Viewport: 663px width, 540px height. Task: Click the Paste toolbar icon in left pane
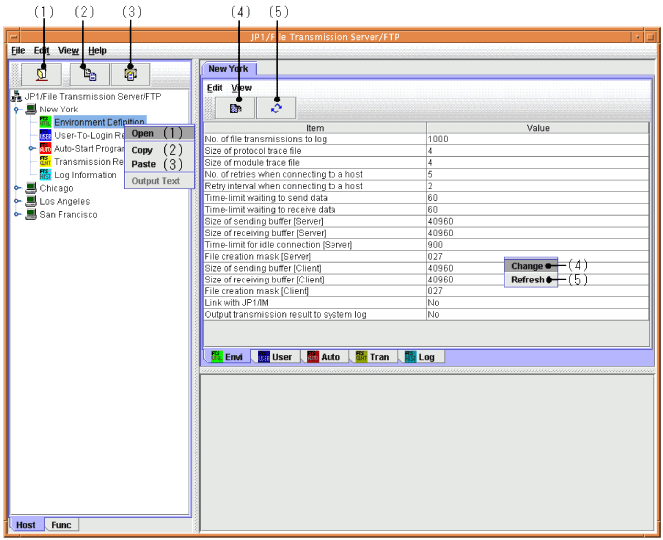coord(130,73)
